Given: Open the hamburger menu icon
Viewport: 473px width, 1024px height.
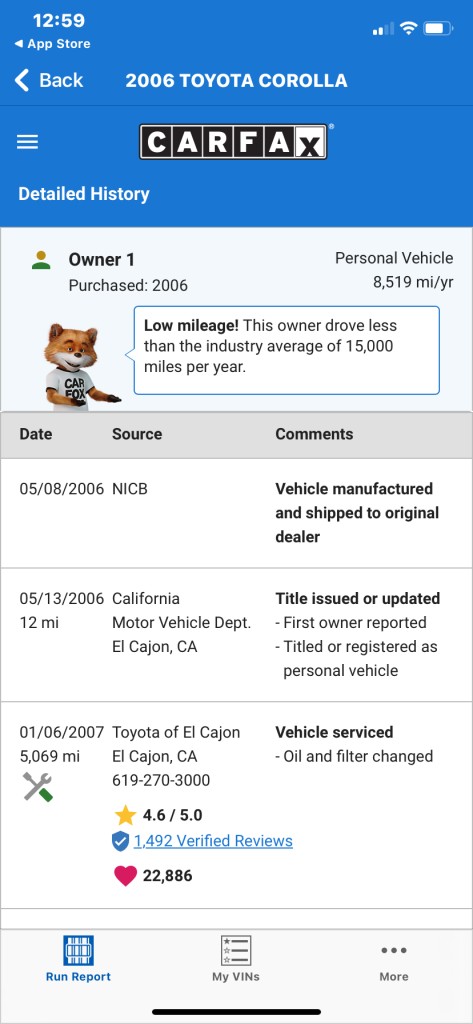Looking at the screenshot, I should point(27,142).
